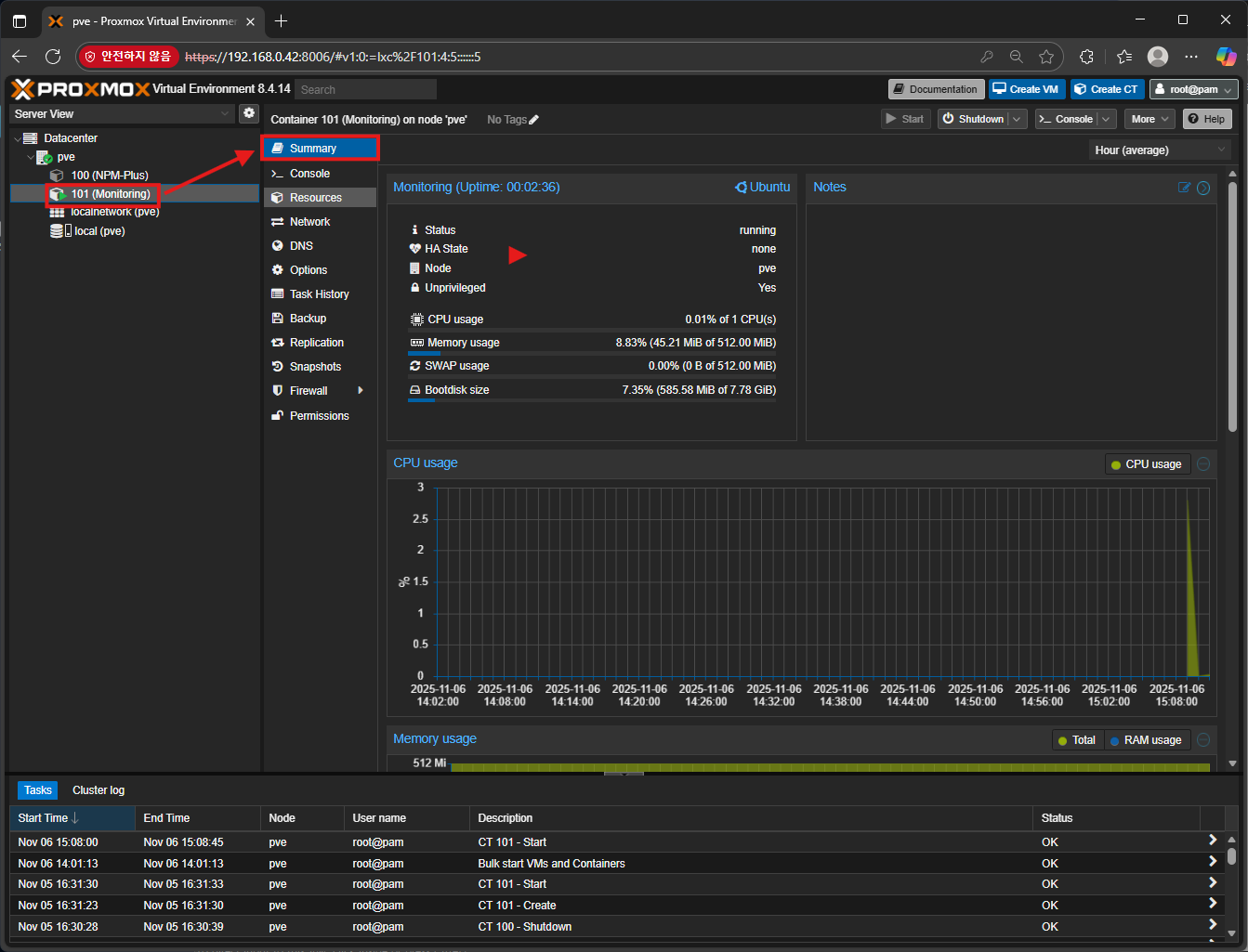Click the Create VM button
The width and height of the screenshot is (1248, 952).
coord(1027,89)
